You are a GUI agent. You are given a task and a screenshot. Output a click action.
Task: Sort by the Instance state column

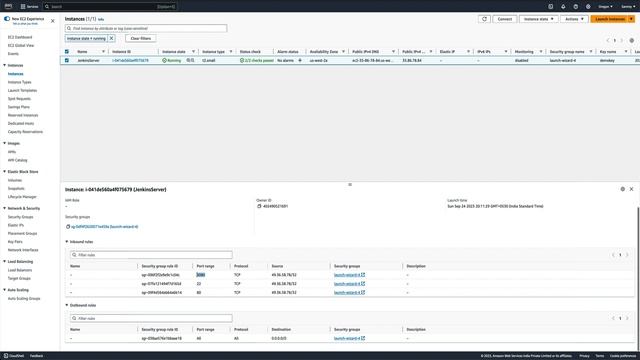(x=193, y=52)
